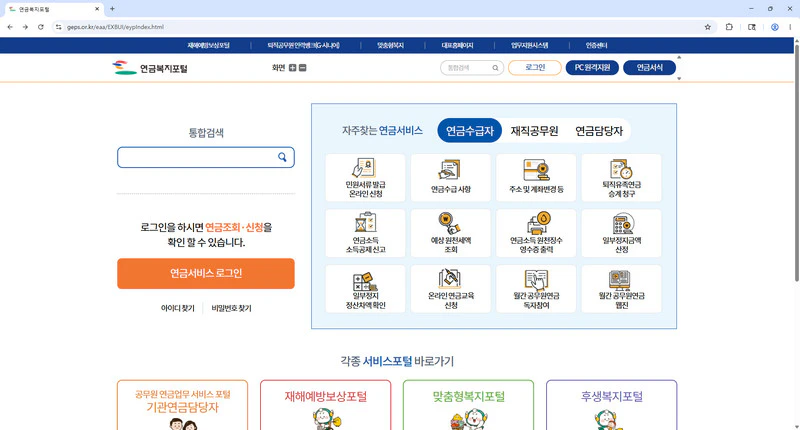Click the 연금복지포털 logo
The width and height of the screenshot is (800, 430).
tap(150, 68)
